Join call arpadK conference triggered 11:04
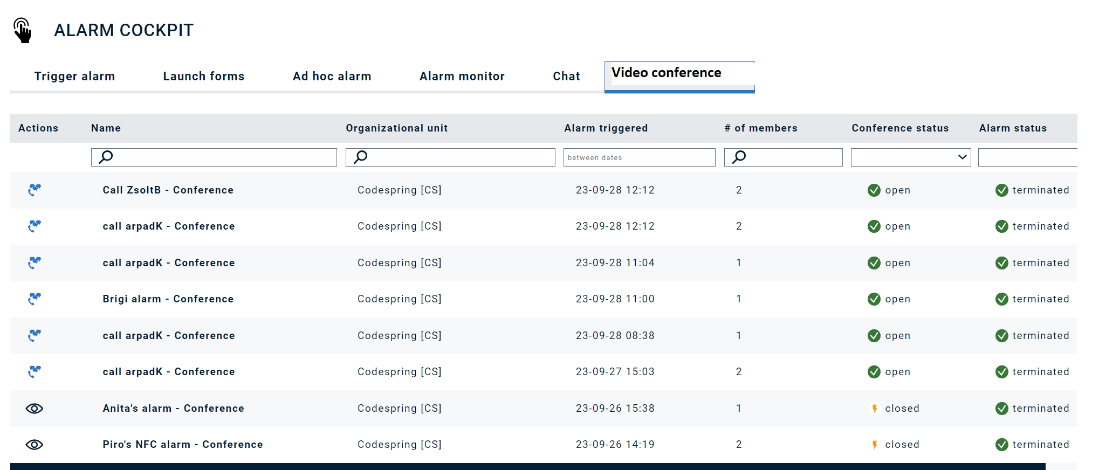Image resolution: width=1099 pixels, height=470 pixels. tap(34, 263)
